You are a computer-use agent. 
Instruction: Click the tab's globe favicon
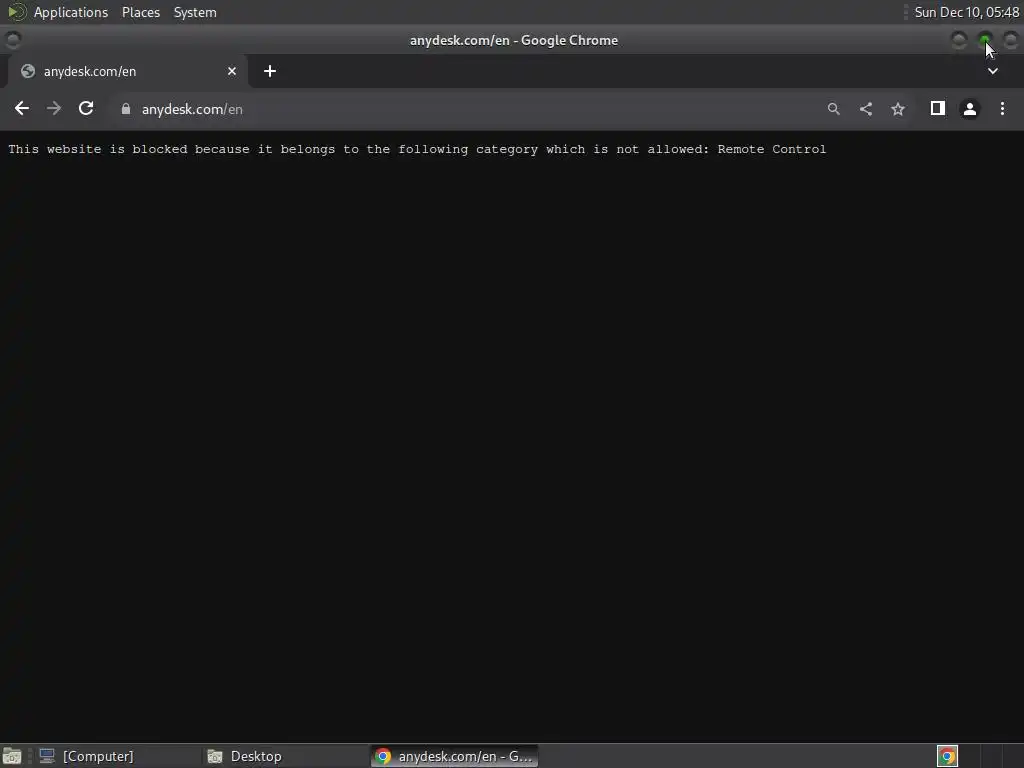[28, 71]
